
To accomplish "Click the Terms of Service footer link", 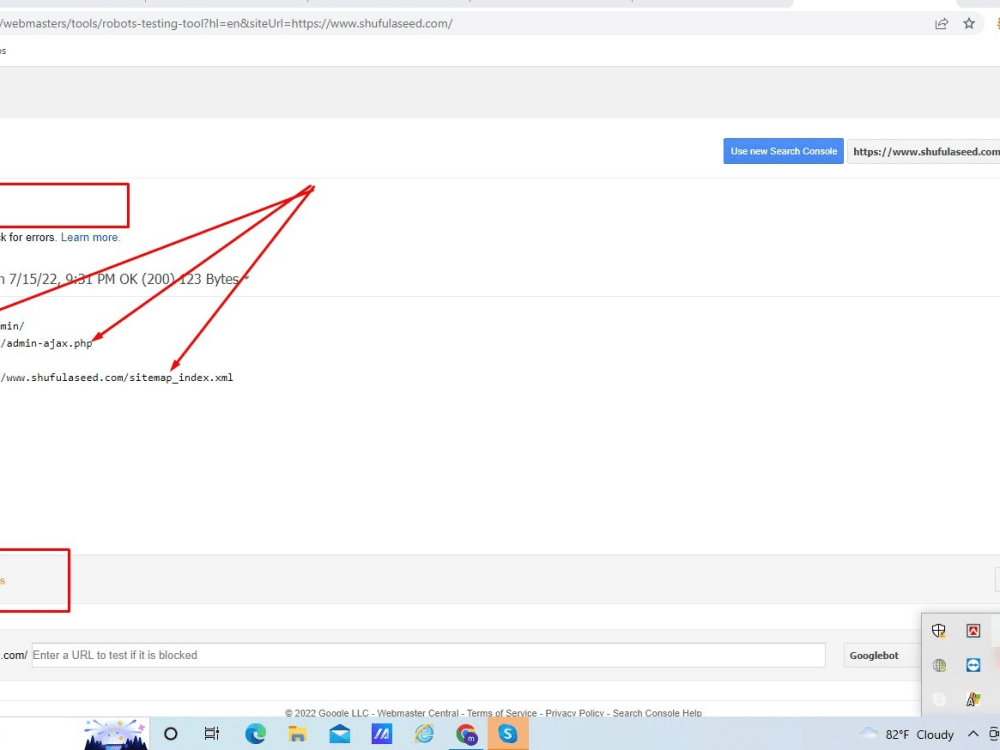I will coord(501,713).
